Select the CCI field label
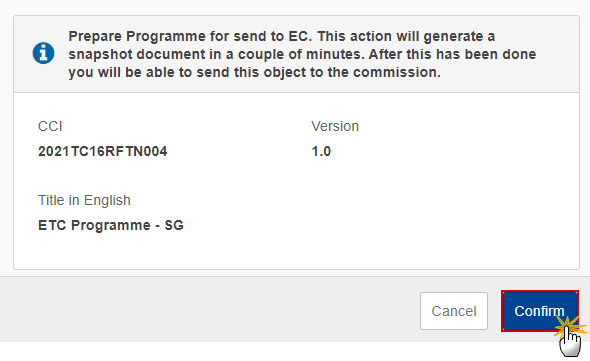This screenshot has height=361, width=590. pos(50,126)
